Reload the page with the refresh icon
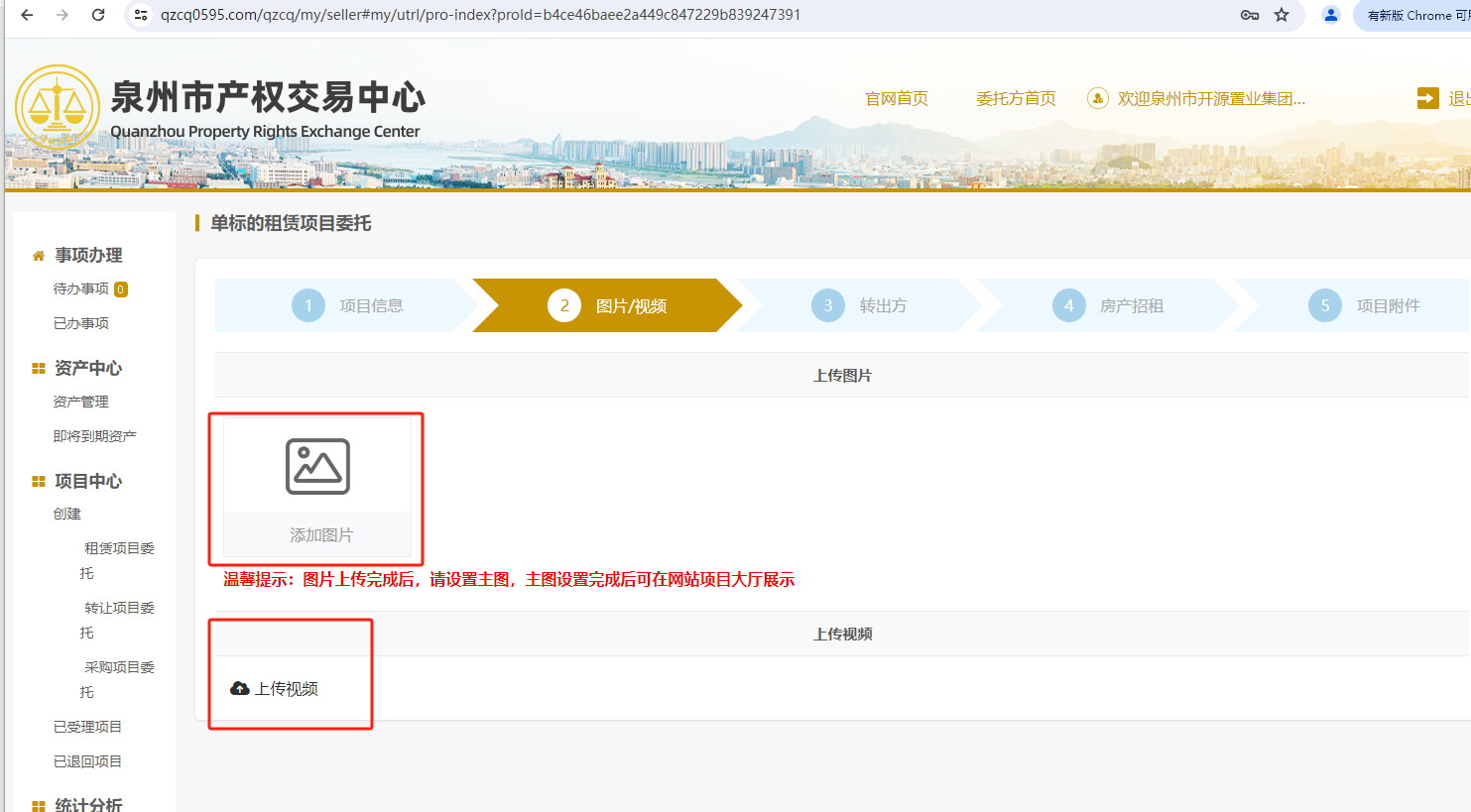Viewport: 1471px width, 812px height. [98, 15]
